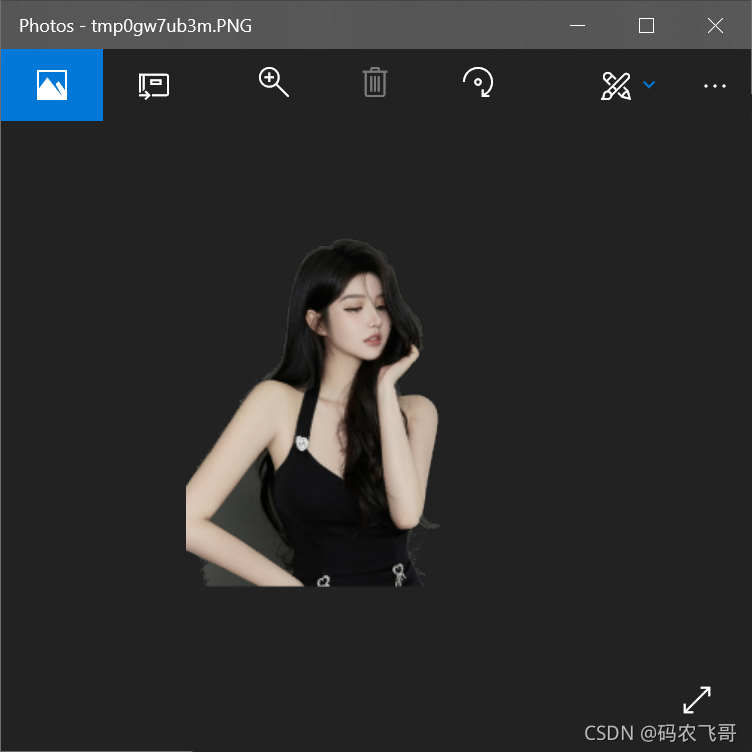752x752 pixels.
Task: Zoom in with the magnifier icon
Action: (x=273, y=82)
